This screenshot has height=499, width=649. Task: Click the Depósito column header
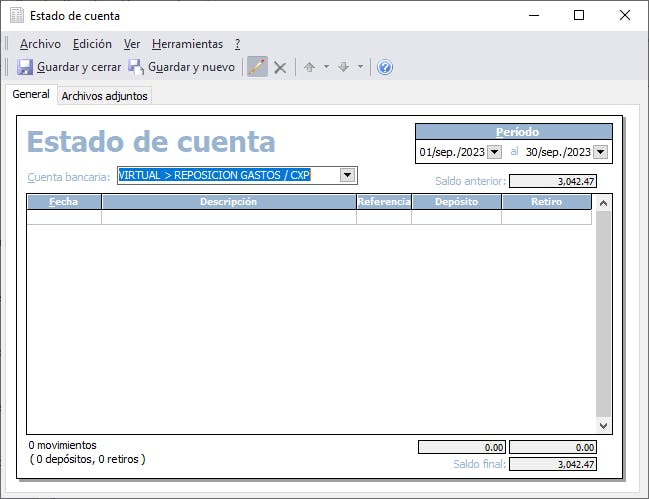pos(457,202)
